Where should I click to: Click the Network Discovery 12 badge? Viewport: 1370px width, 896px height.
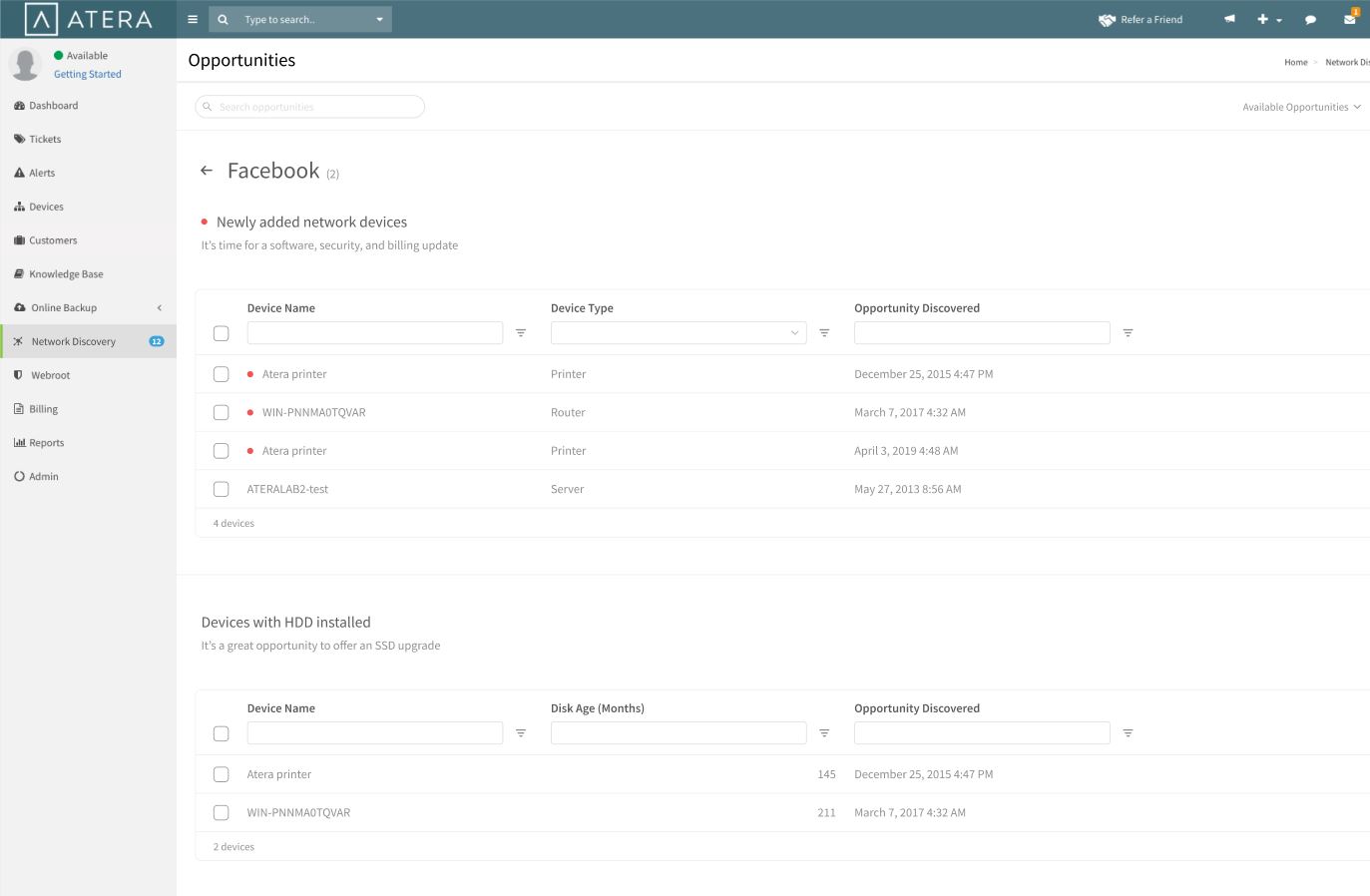click(x=157, y=341)
